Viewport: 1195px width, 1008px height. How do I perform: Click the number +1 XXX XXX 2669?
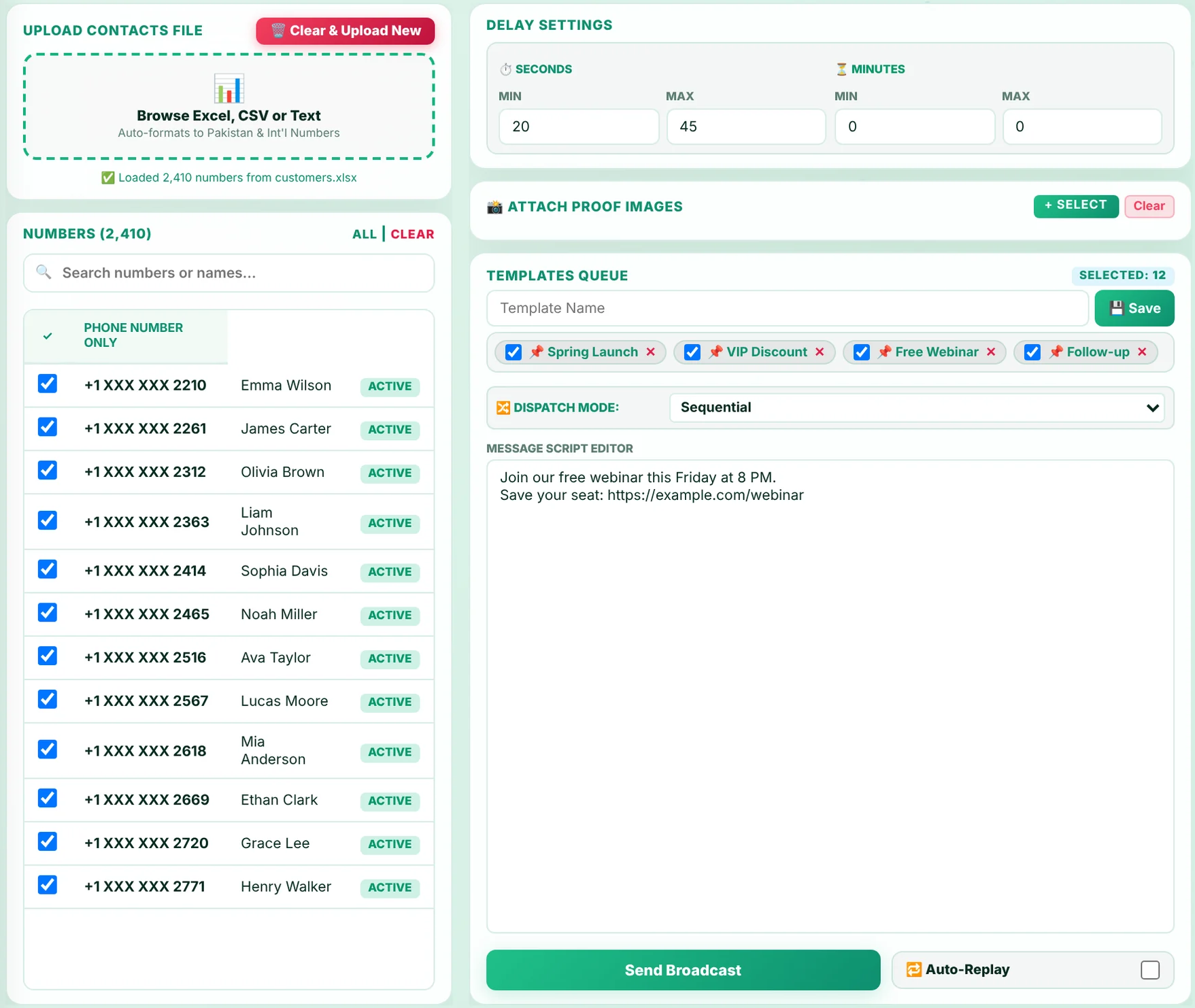click(x=146, y=799)
